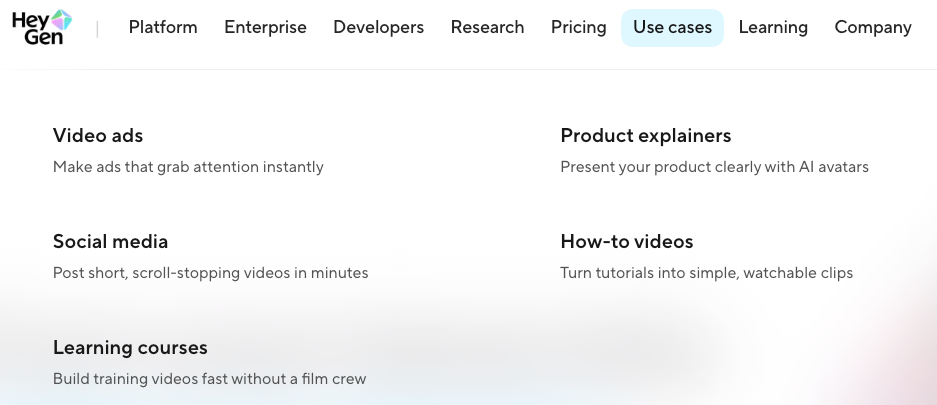Open the Platform menu
The height and width of the screenshot is (405, 937).
163,28
